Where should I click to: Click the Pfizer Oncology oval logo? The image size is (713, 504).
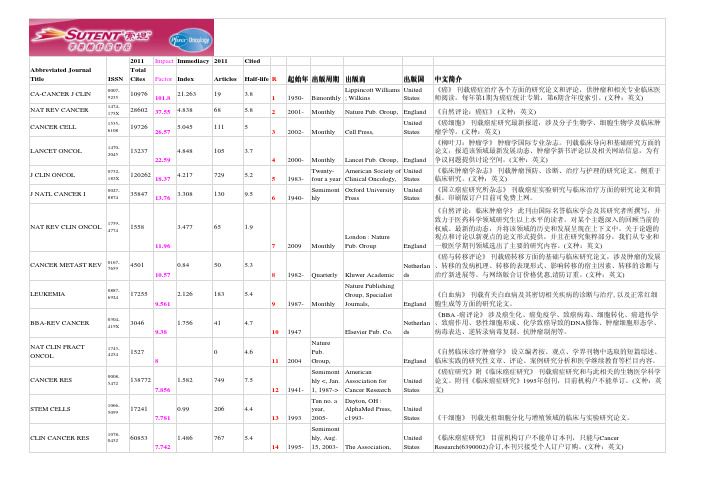click(191, 40)
